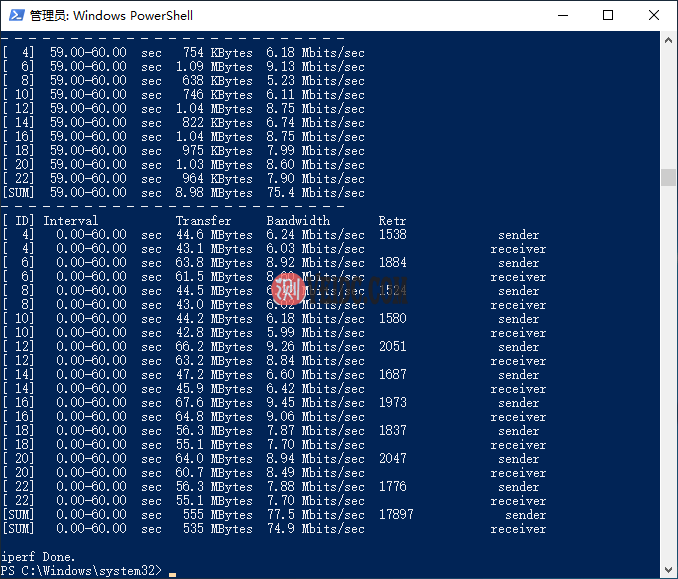Close the PowerShell window

[654, 16]
